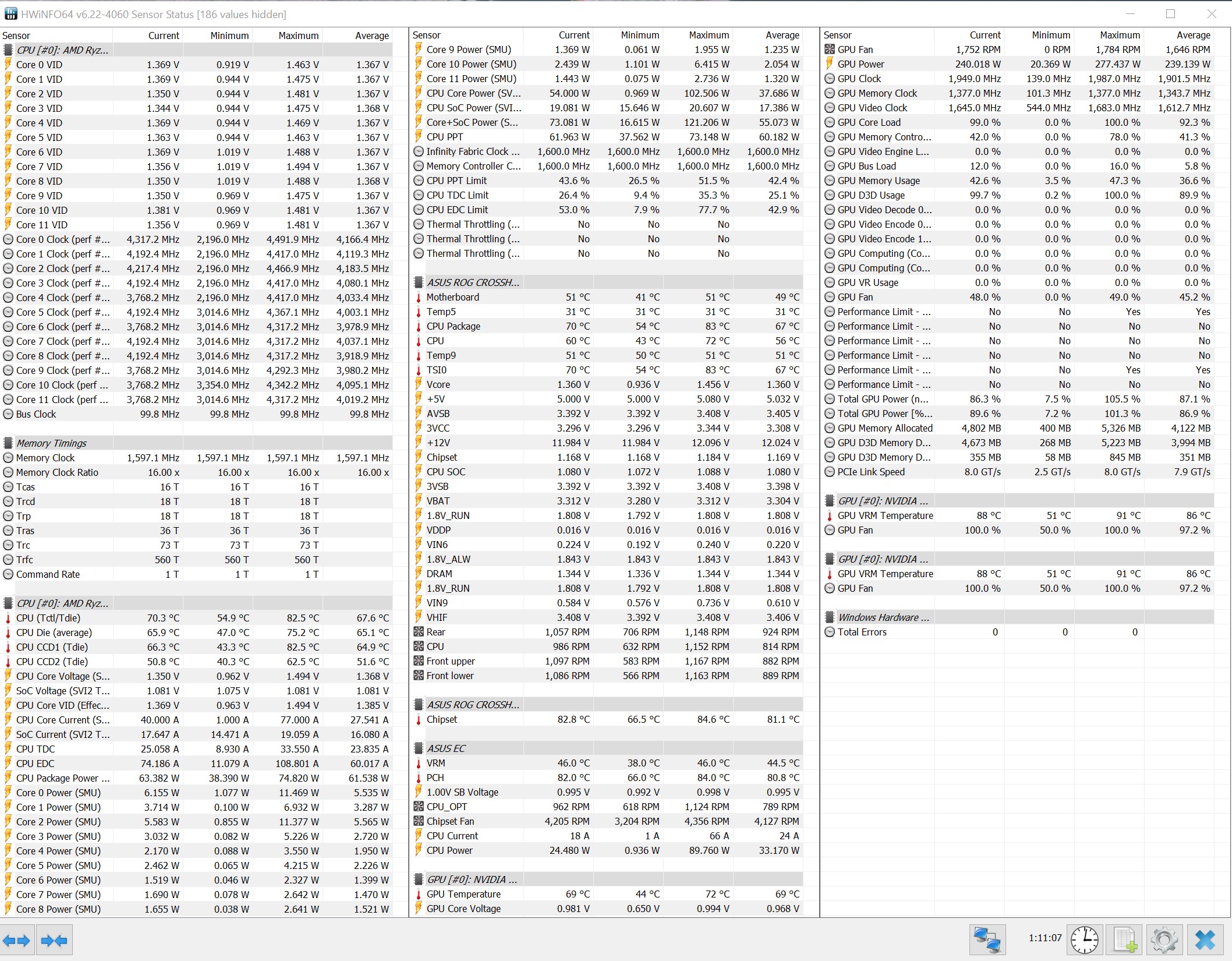Select the Windows Hardware section header
The height and width of the screenshot is (961, 1232).
coord(883,617)
